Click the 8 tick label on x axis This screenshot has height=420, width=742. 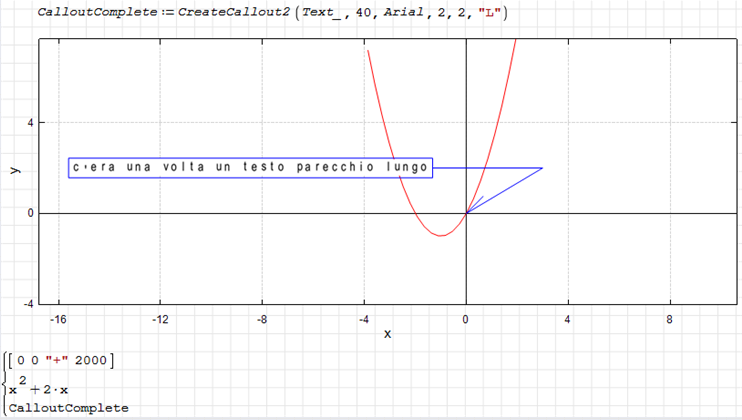click(x=670, y=319)
